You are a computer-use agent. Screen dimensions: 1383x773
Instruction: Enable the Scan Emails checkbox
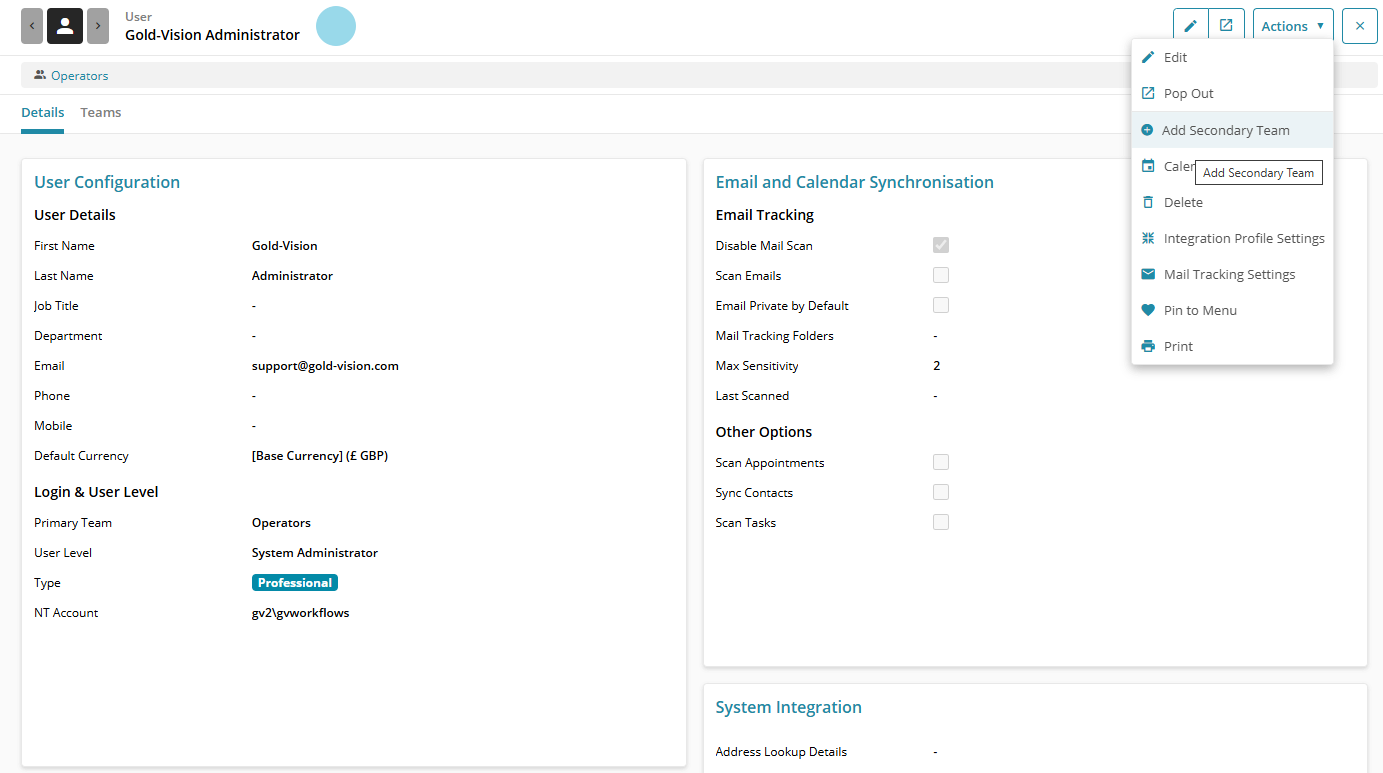(x=941, y=275)
